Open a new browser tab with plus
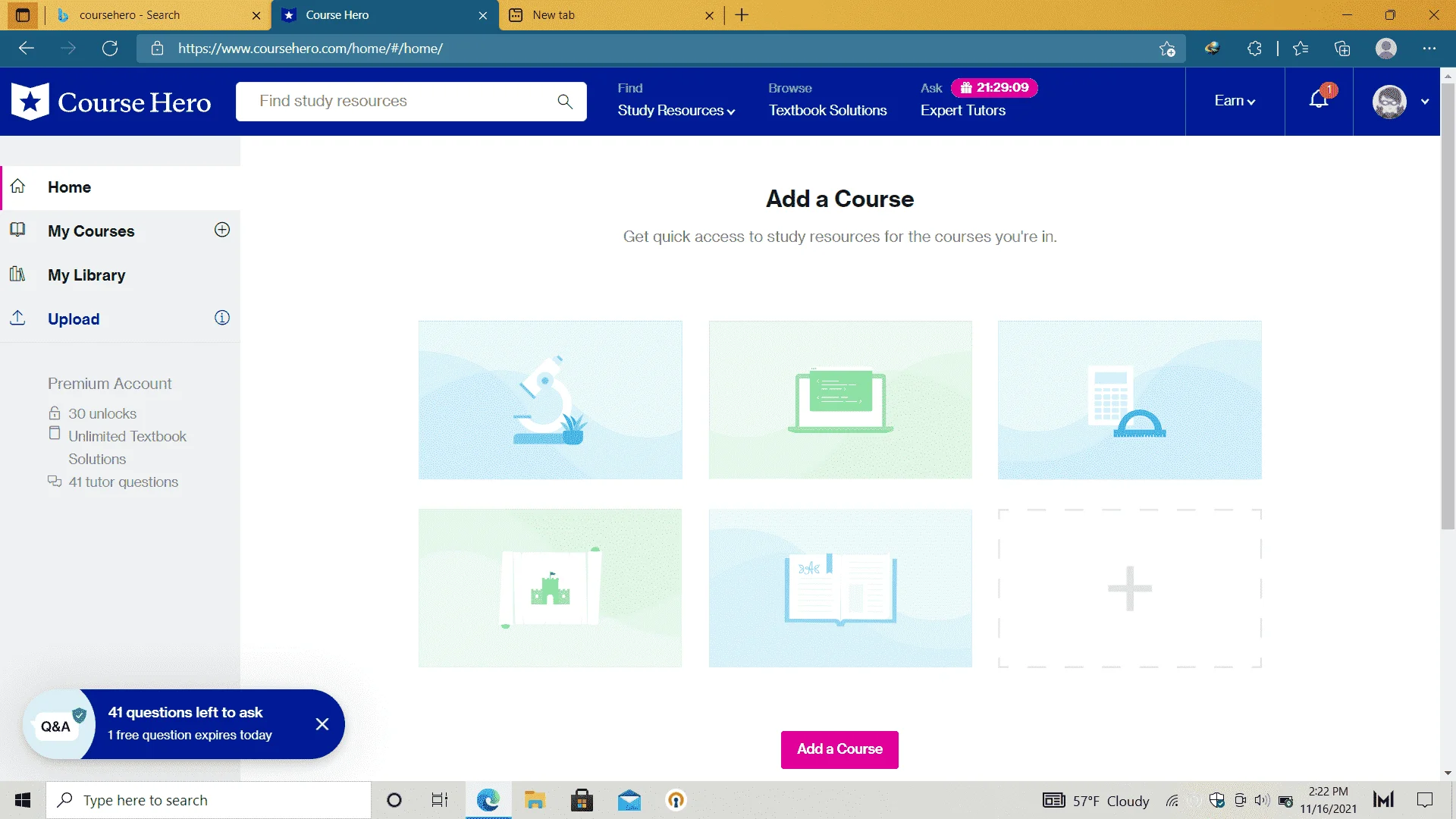1456x819 pixels. tap(742, 15)
